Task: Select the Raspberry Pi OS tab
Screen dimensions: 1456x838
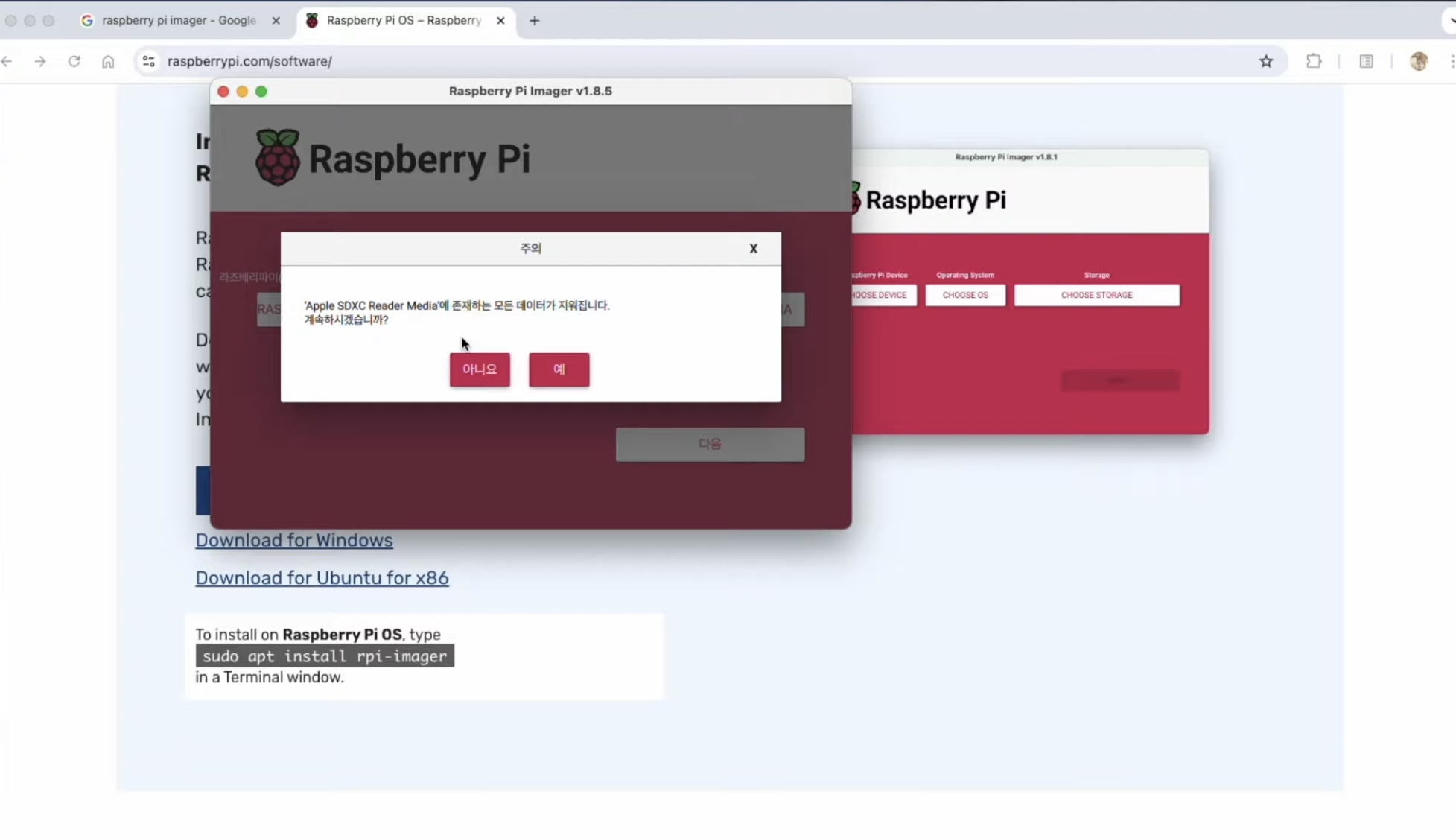Action: pos(404,21)
